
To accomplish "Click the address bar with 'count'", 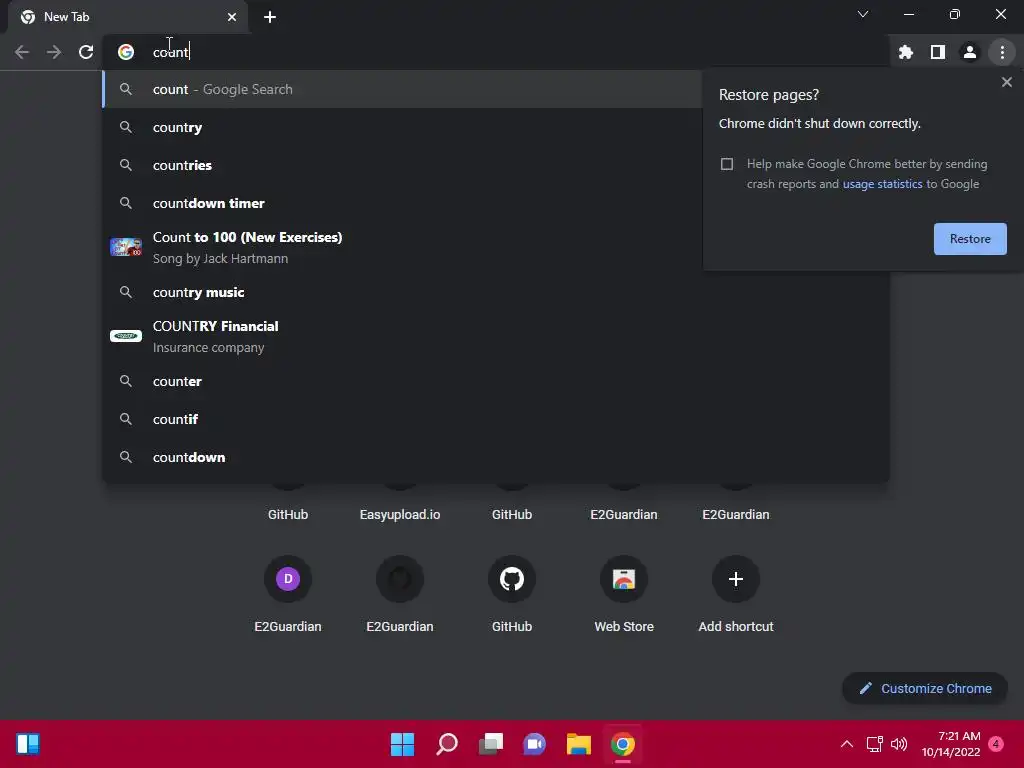I will click(496, 52).
